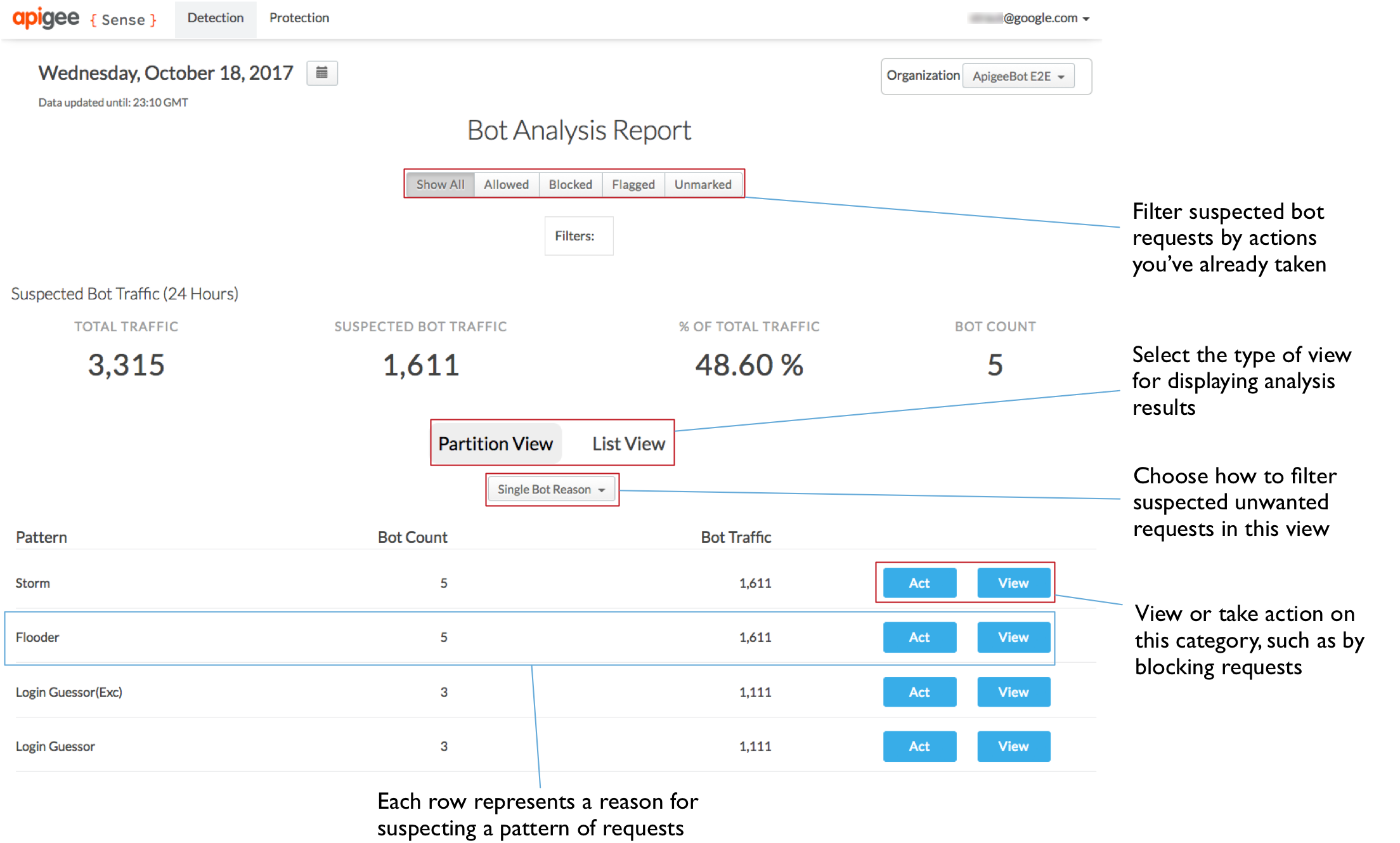Click the Filters box
The width and height of the screenshot is (1400, 843).
click(x=578, y=236)
